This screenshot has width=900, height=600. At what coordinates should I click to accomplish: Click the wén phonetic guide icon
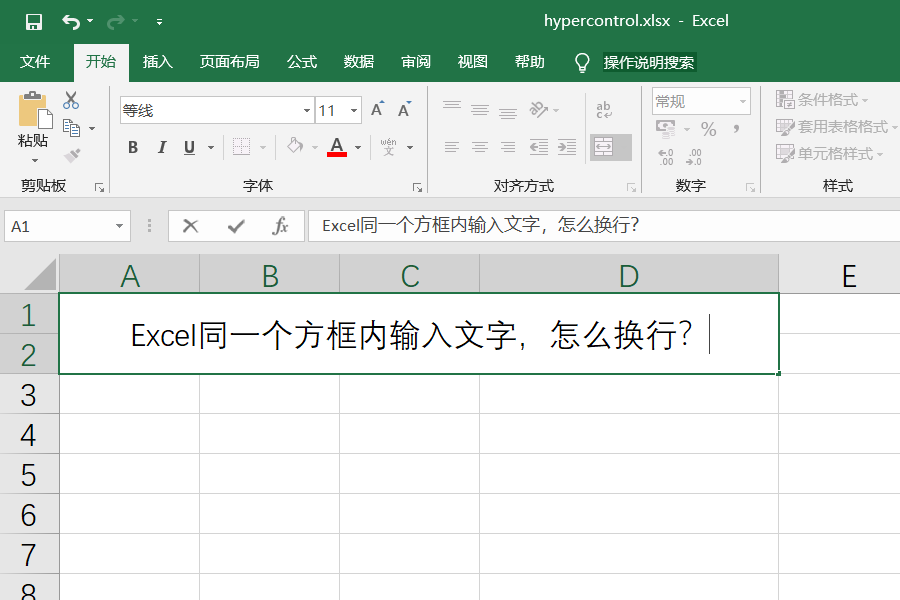click(389, 147)
